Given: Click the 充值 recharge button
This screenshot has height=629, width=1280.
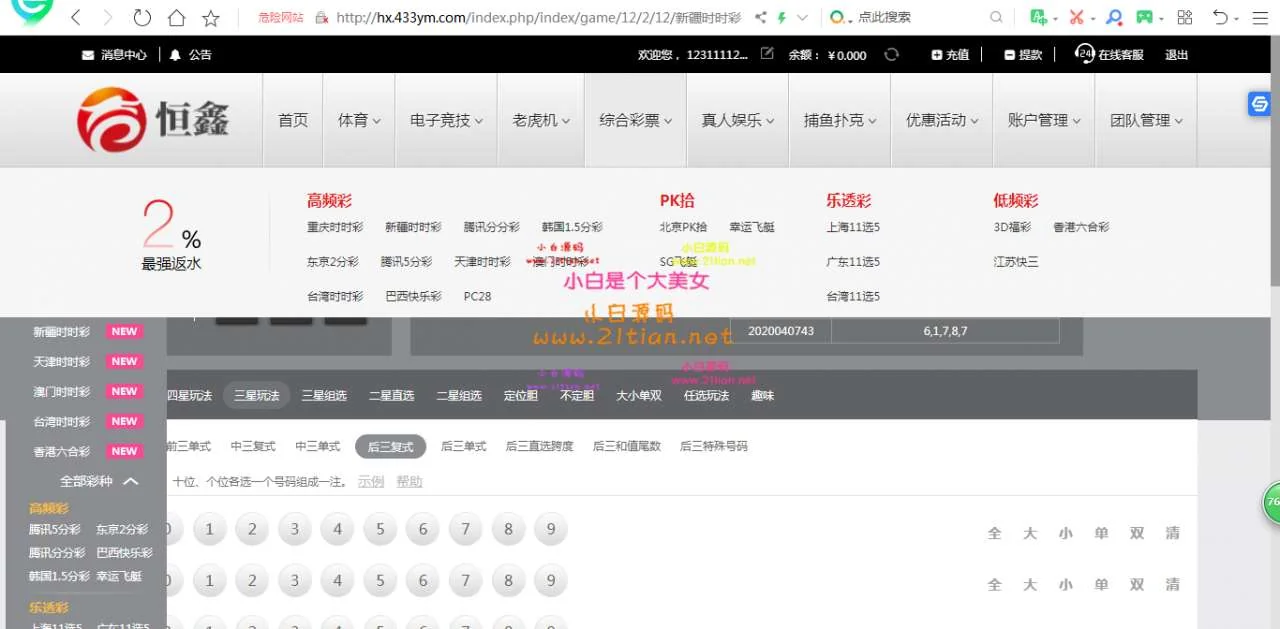Looking at the screenshot, I should (x=949, y=55).
